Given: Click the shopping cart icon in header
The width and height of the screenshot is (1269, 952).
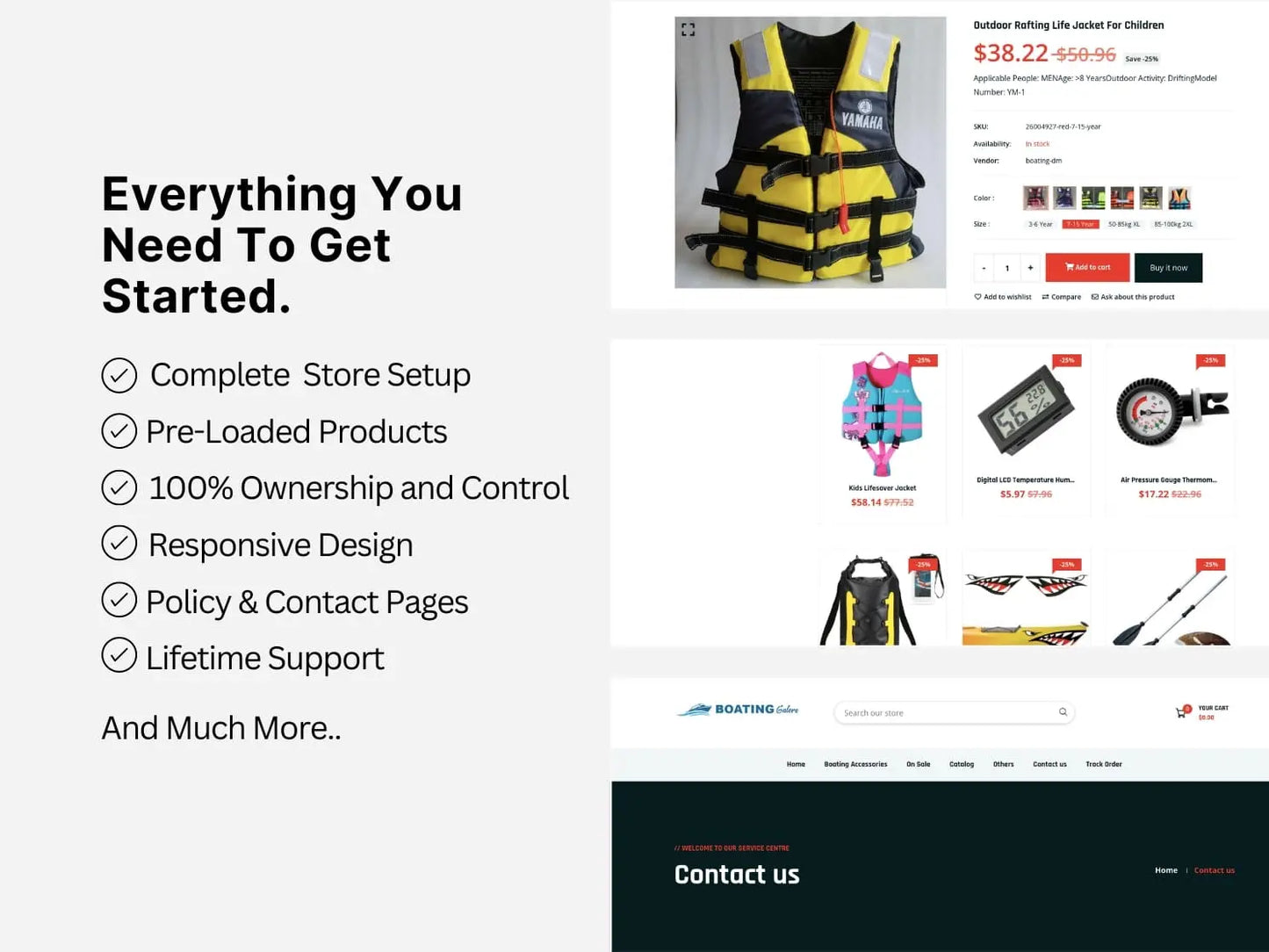Looking at the screenshot, I should [1181, 712].
